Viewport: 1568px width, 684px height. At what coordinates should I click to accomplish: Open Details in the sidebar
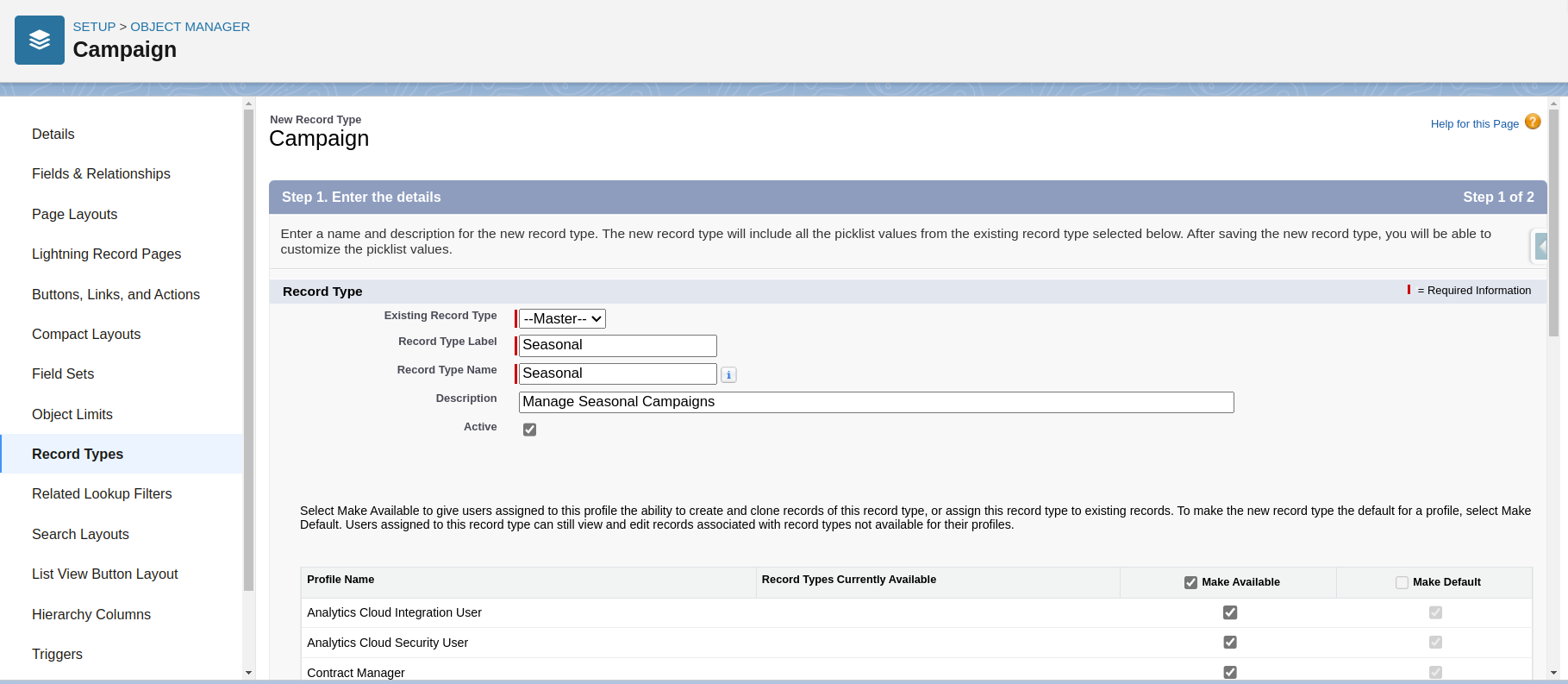click(53, 134)
